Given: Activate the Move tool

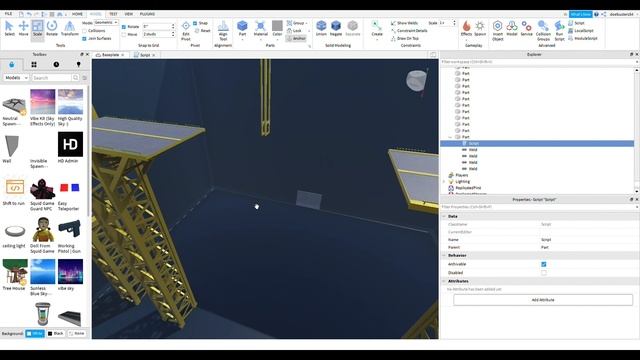Looking at the screenshot, I should coord(23,28).
